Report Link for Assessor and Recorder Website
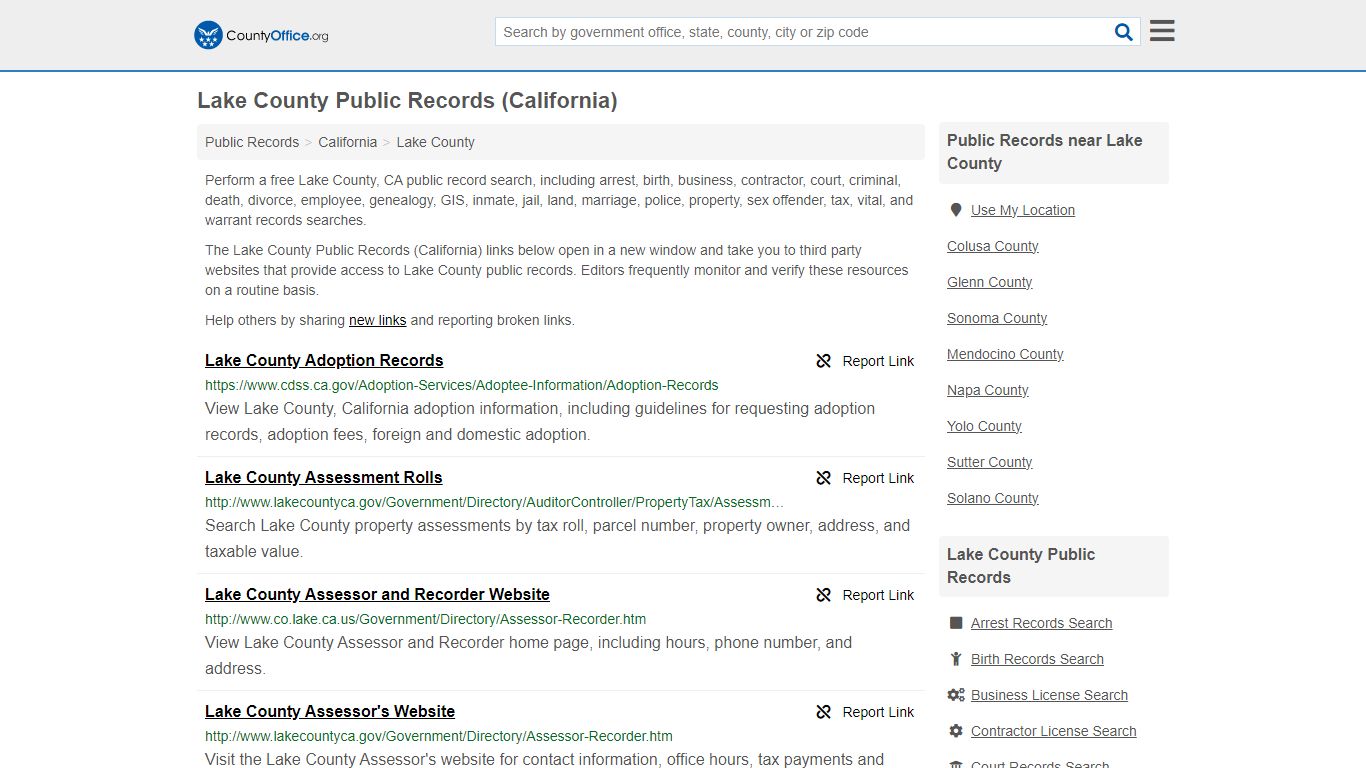The height and width of the screenshot is (768, 1366). [878, 595]
